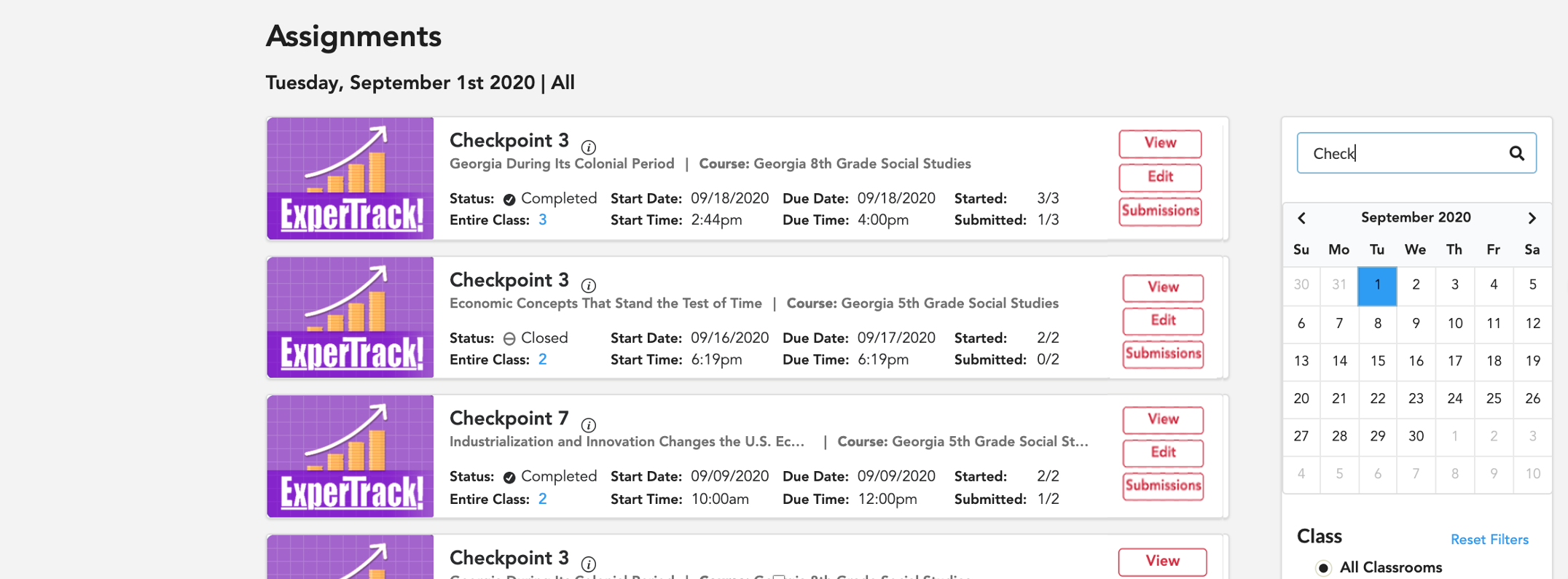This screenshot has height=579, width=1568.
Task: Open Submissions for Economic Concepts checkpoint
Action: 1163,354
